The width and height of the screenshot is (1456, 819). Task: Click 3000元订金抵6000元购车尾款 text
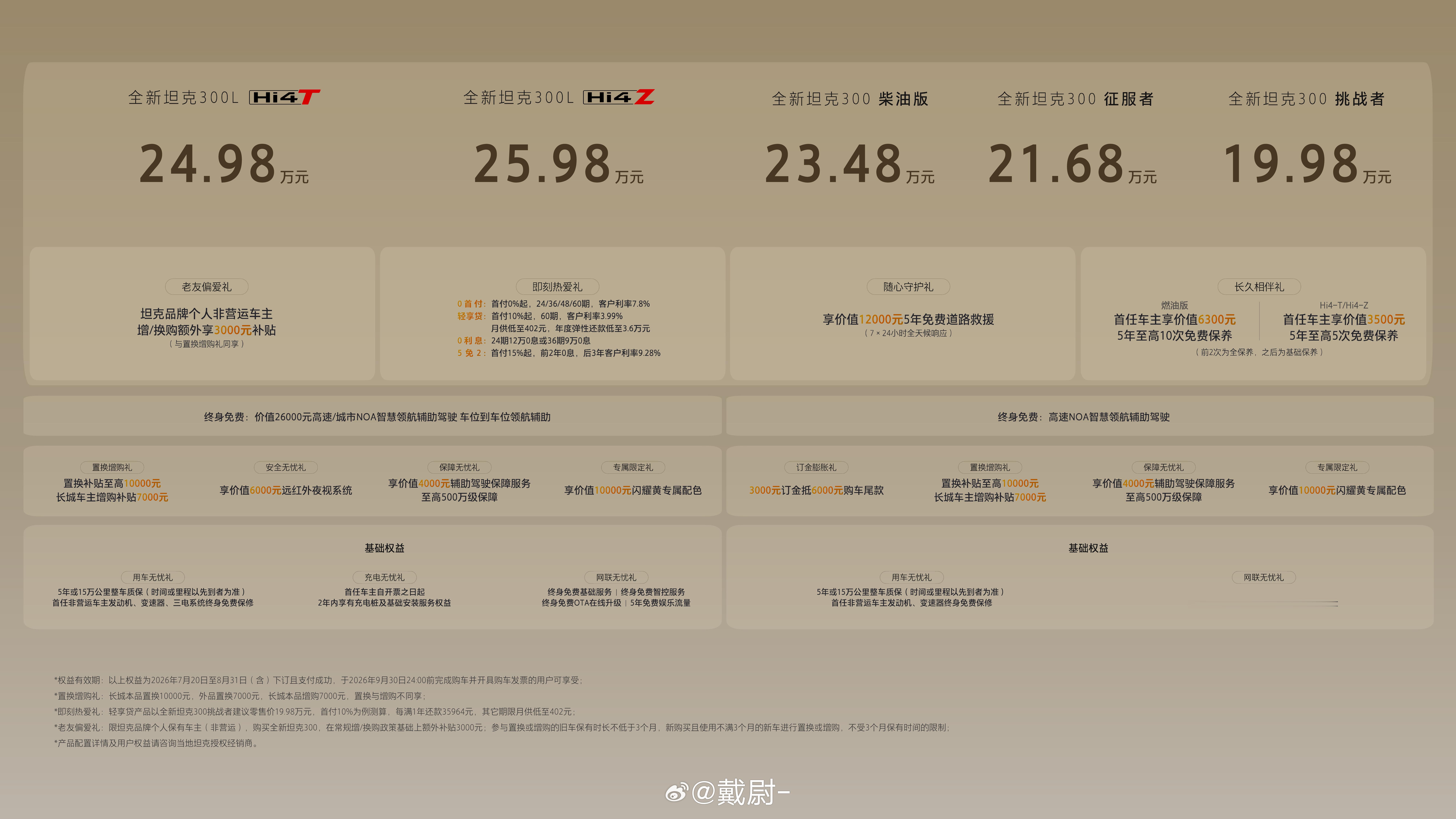816,490
